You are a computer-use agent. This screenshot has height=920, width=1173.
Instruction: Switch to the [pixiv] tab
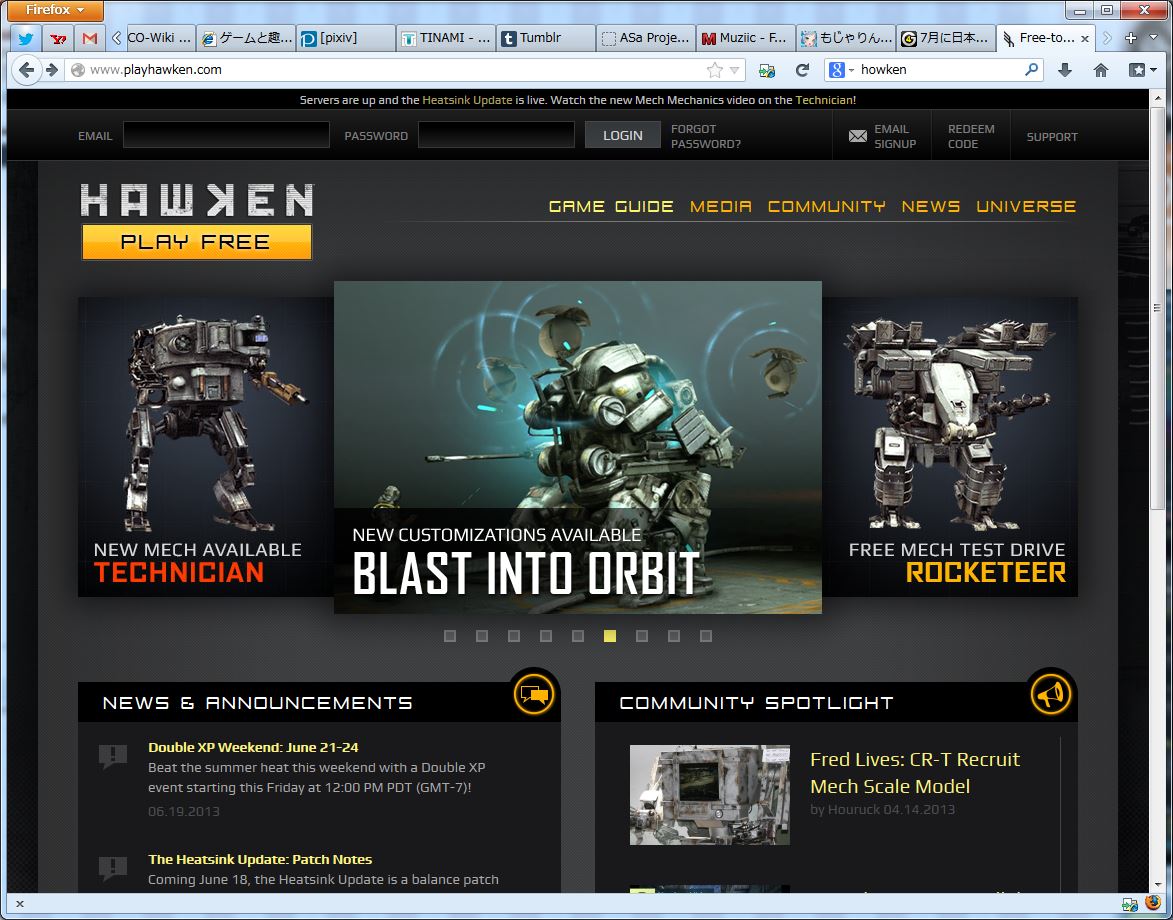(x=346, y=38)
